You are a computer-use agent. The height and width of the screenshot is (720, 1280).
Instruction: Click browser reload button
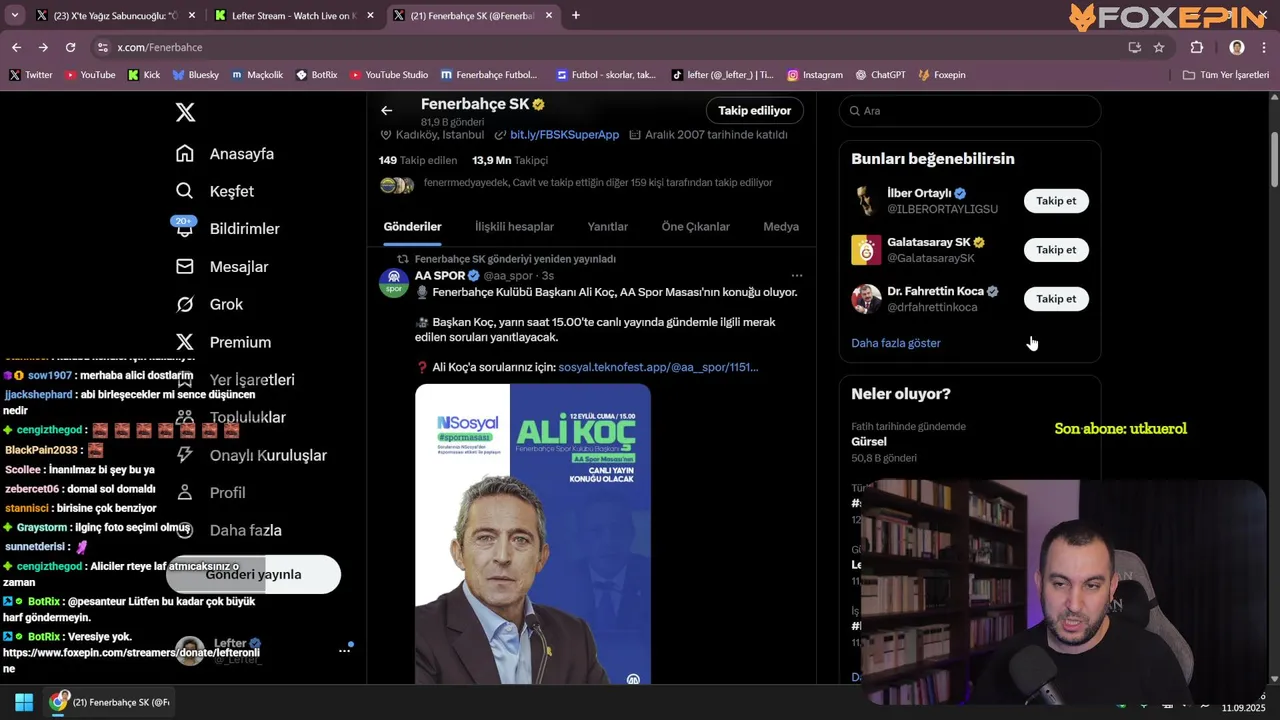(70, 47)
